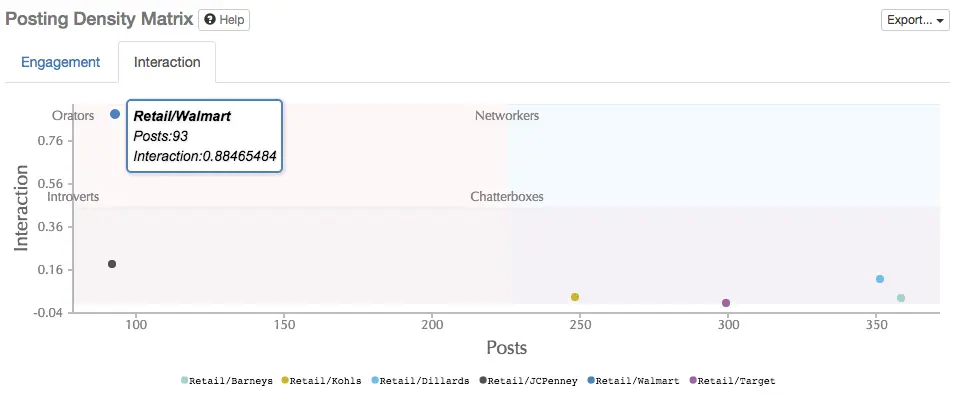This screenshot has height=402, width=954.
Task: Hide the Retail/Dillards legend series
Action: pyautogui.click(x=421, y=381)
